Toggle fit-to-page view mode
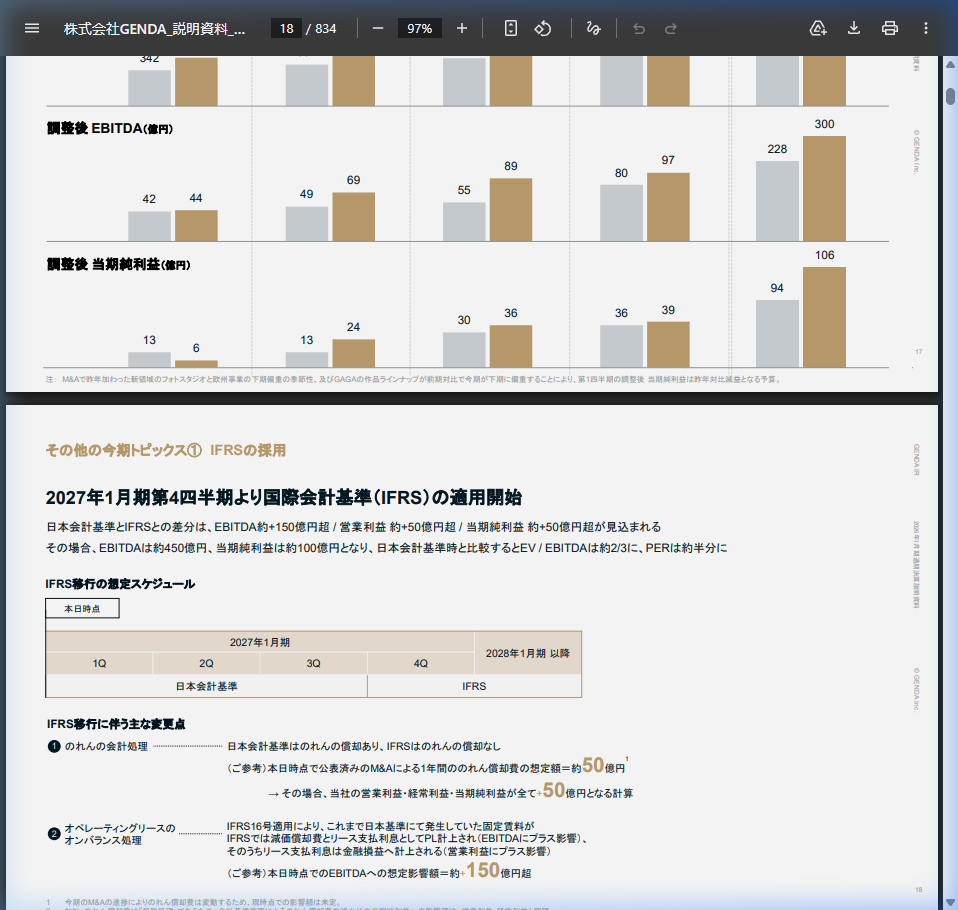This screenshot has width=958, height=910. (510, 28)
